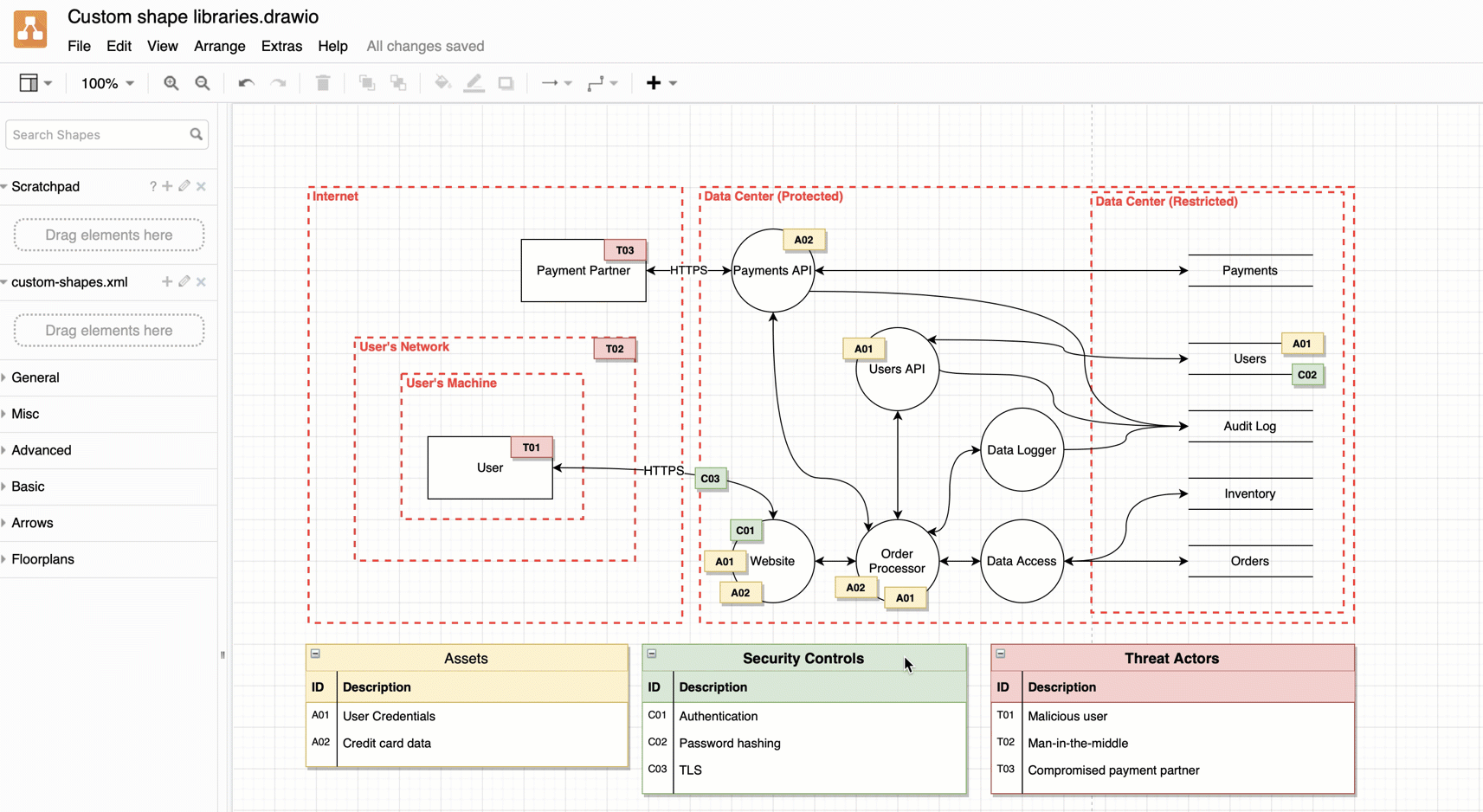This screenshot has height=812, width=1483.
Task: Click the zoom out magnifier icon
Action: click(203, 83)
